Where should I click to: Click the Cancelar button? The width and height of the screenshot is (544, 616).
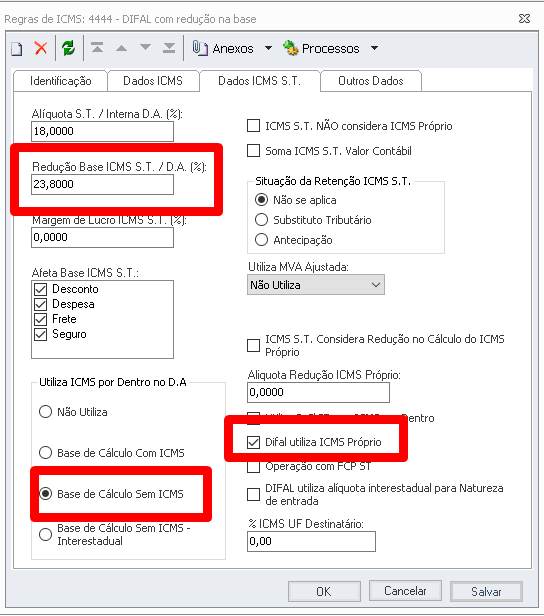point(405,591)
